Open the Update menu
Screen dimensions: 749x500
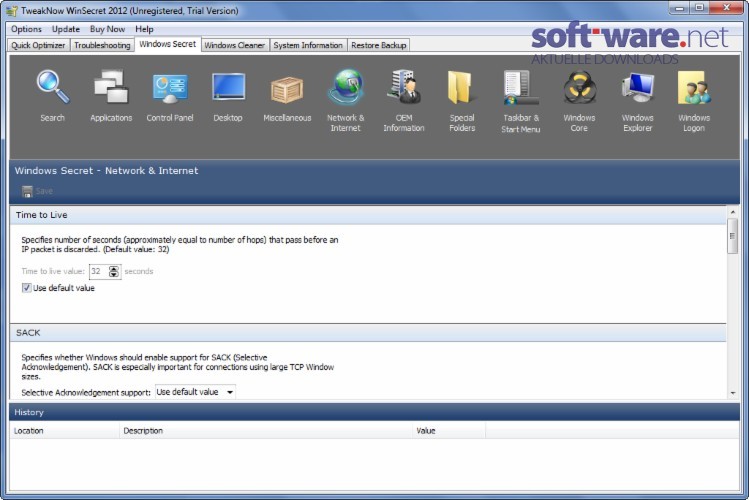coord(66,29)
